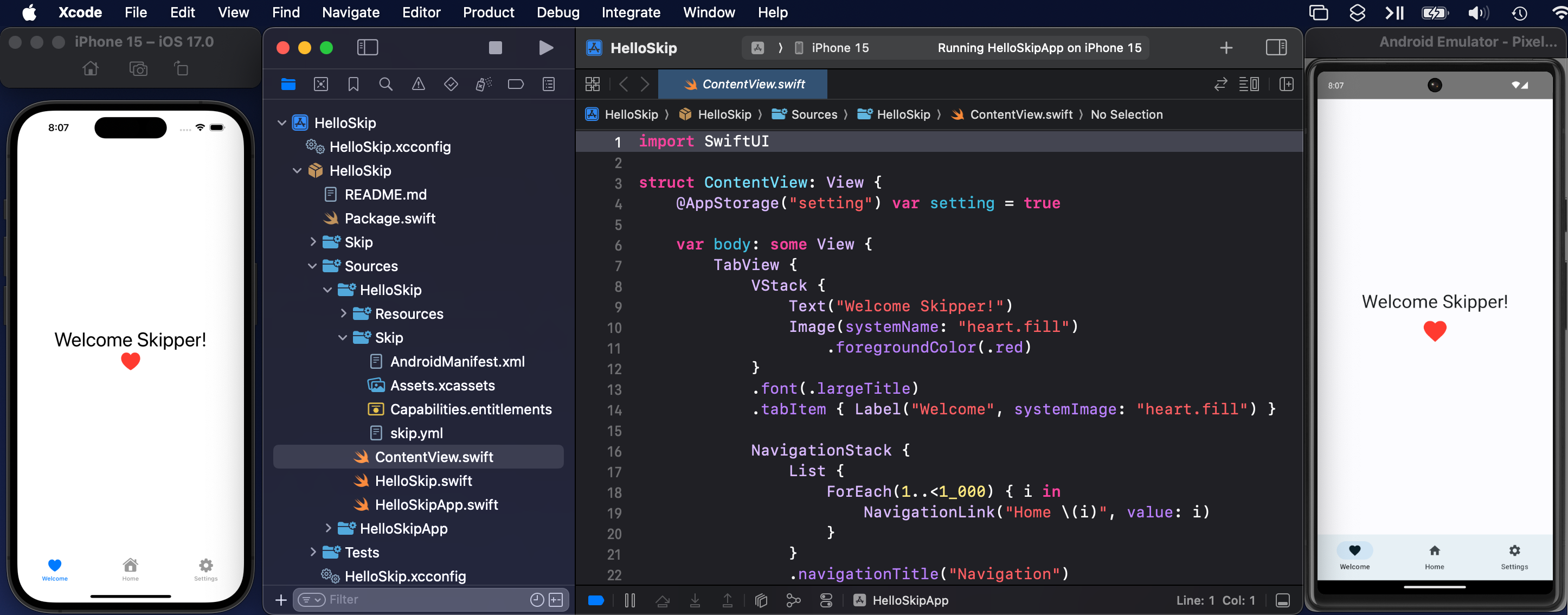Select ContentView.swift in file navigator

(434, 457)
